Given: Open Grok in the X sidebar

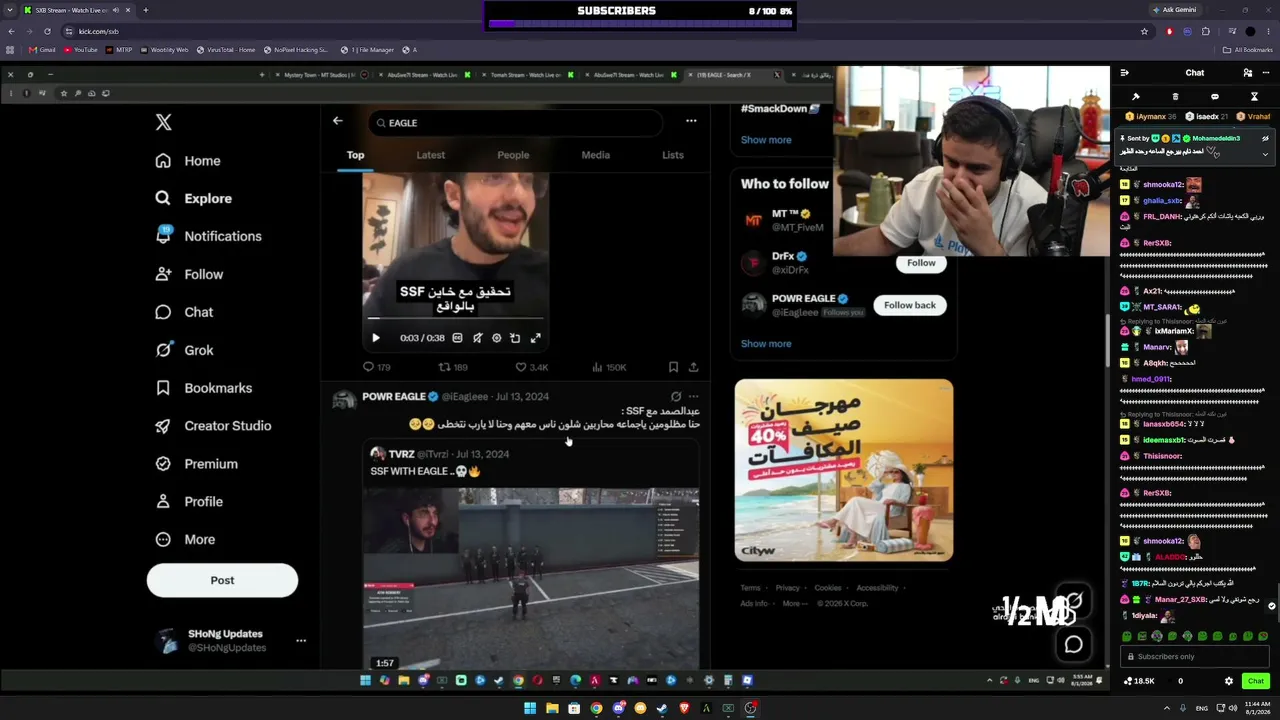Looking at the screenshot, I should tap(184, 350).
